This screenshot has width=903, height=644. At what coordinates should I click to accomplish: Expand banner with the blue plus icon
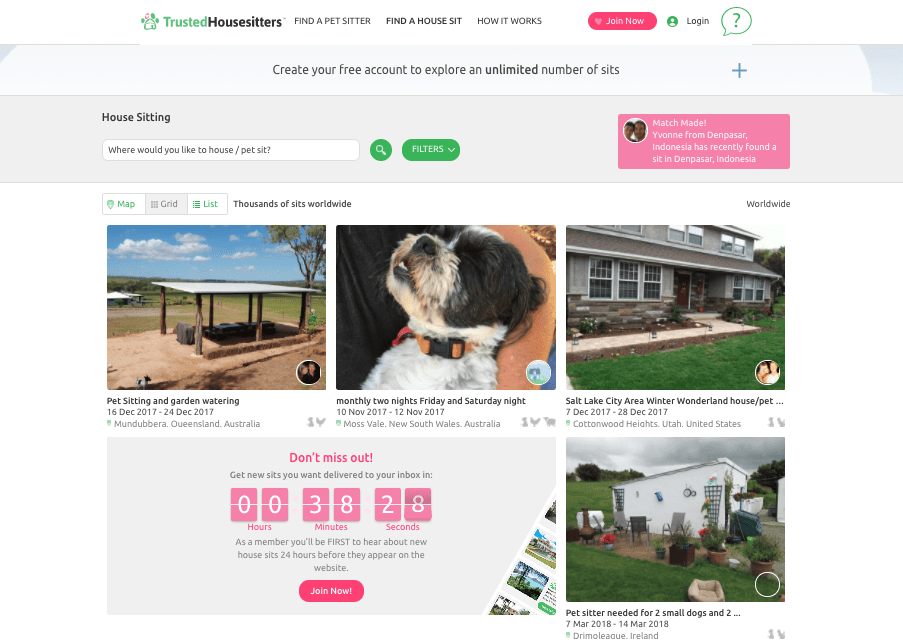pos(739,70)
